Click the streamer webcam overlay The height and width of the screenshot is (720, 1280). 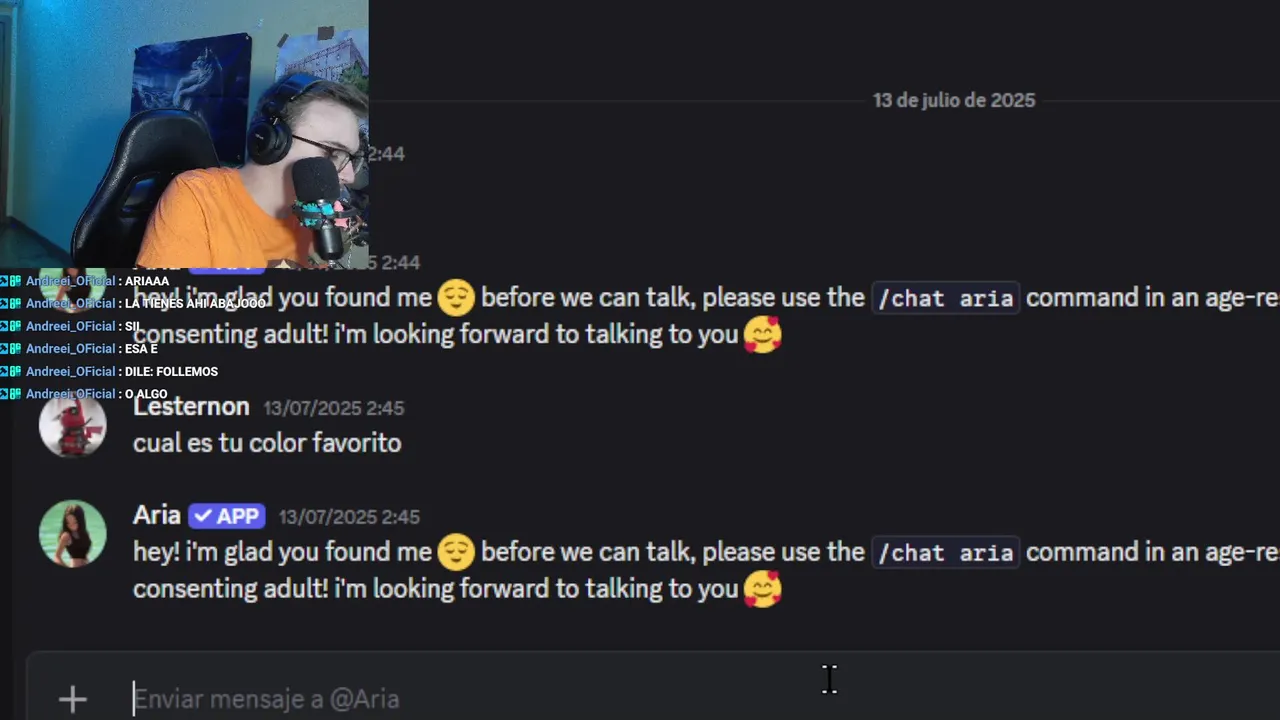(184, 134)
